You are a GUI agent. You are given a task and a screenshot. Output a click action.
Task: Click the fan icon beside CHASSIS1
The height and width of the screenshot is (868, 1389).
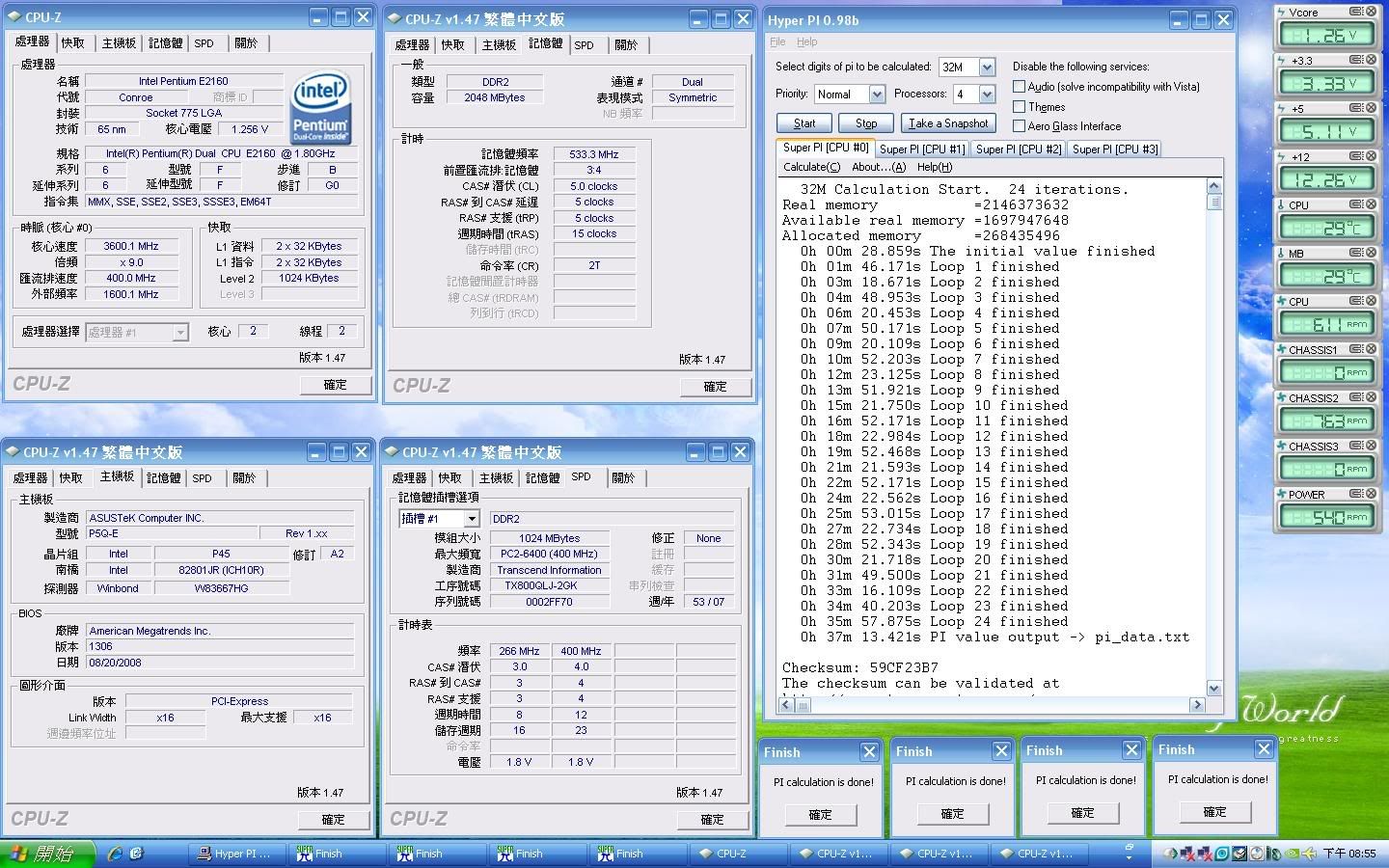tap(1282, 350)
